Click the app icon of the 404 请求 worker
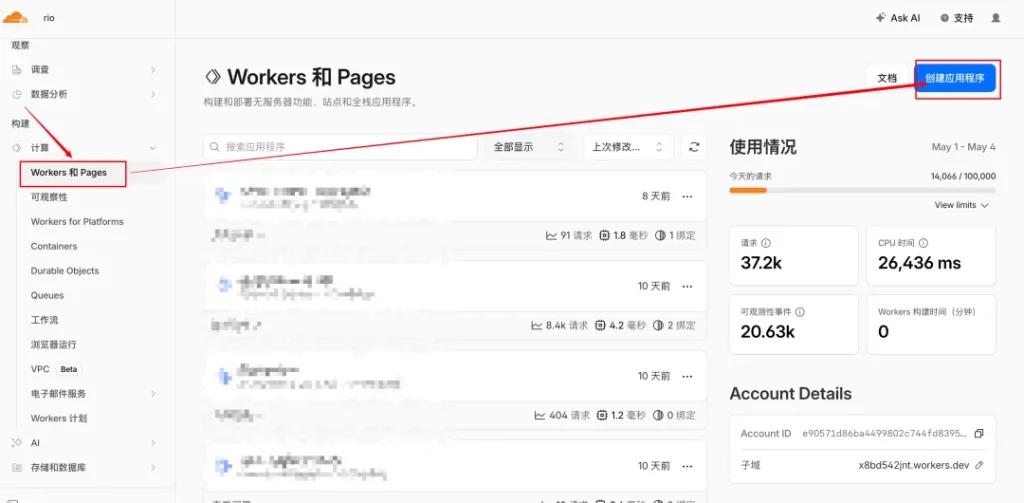The width and height of the screenshot is (1024, 503). point(223,376)
